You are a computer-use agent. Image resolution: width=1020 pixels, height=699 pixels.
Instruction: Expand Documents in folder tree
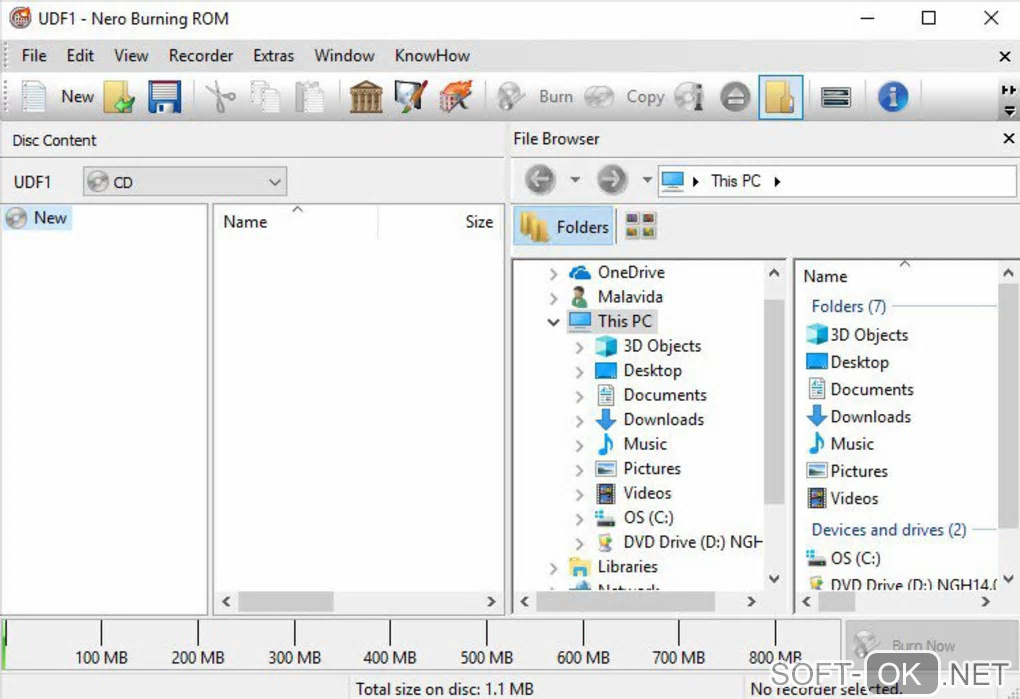pos(579,396)
